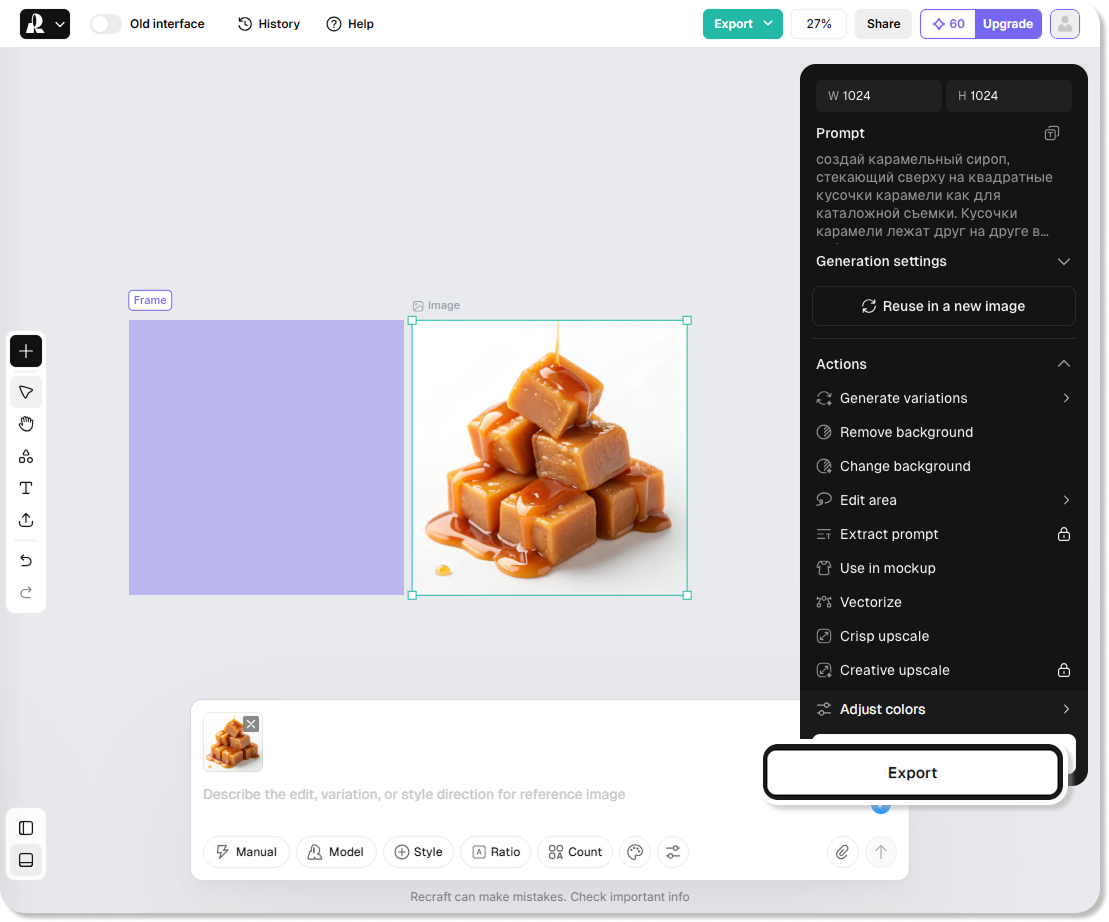Image resolution: width=1109 pixels, height=922 pixels.
Task: Open the color palette icon
Action: point(634,852)
